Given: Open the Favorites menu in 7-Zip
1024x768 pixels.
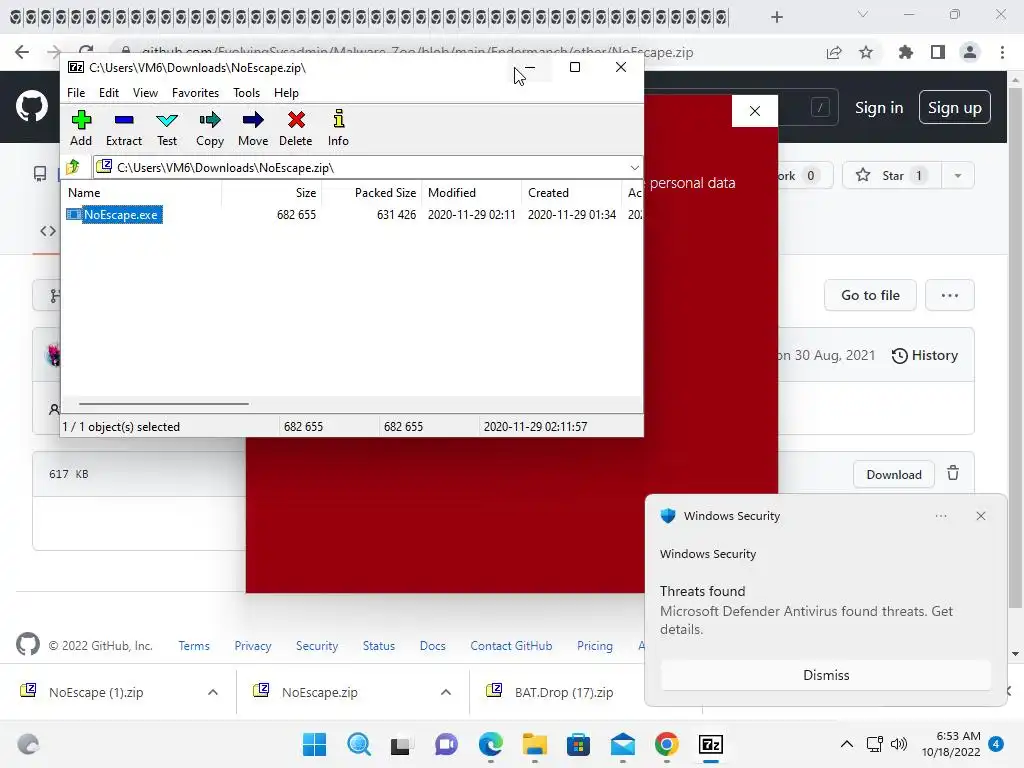Looking at the screenshot, I should click(195, 93).
